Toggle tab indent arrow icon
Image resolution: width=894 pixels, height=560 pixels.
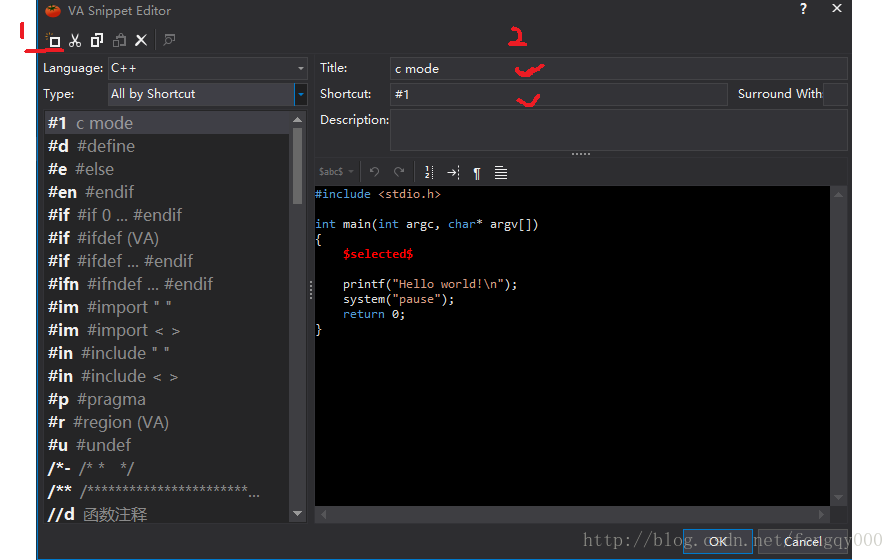click(x=453, y=172)
